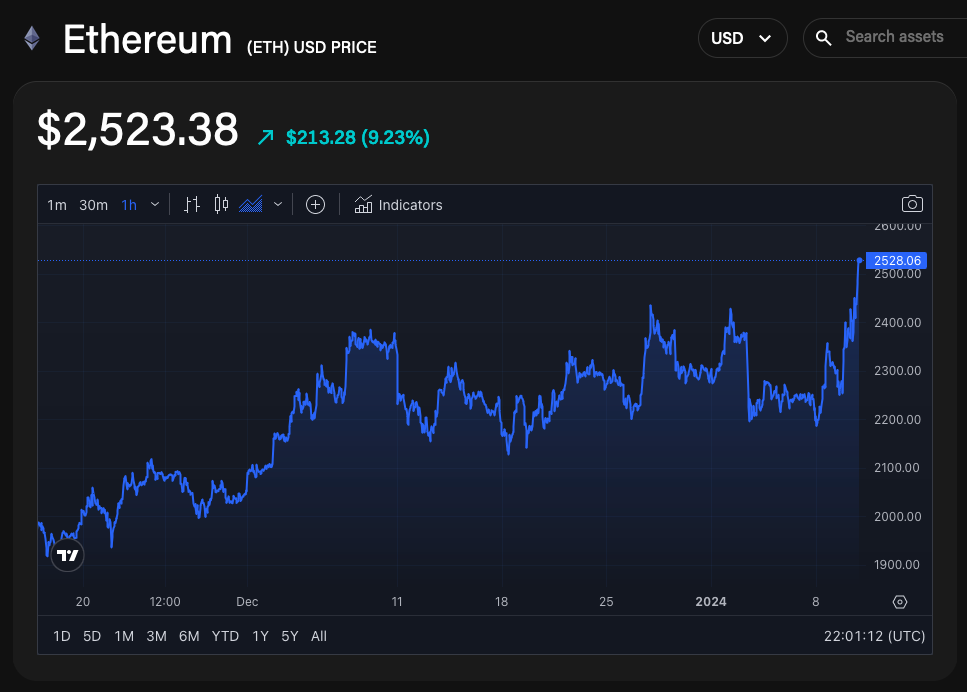Click the TradingView logo on chart
Screen dimensions: 967x692
[x=67, y=555]
